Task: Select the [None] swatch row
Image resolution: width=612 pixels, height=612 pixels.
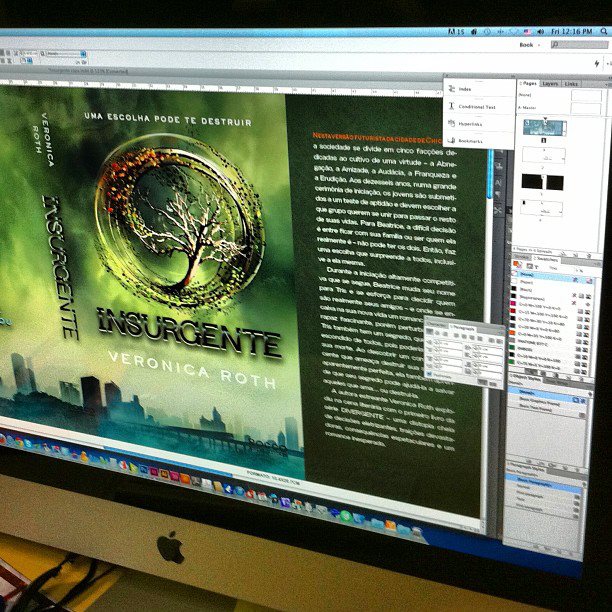Action: click(553, 277)
